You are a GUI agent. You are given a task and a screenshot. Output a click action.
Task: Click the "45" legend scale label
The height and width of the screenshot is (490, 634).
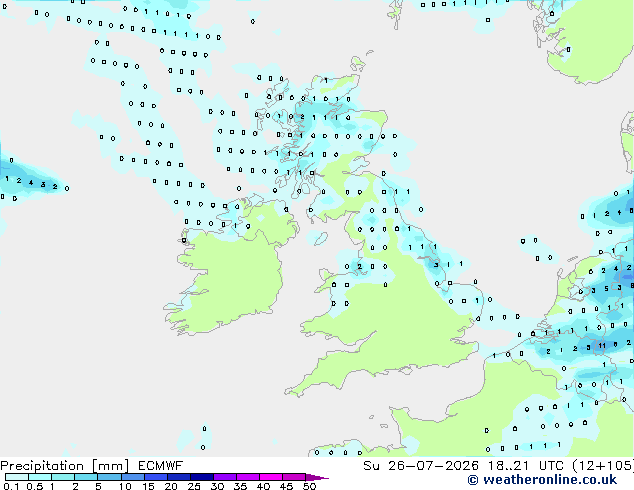[286, 486]
